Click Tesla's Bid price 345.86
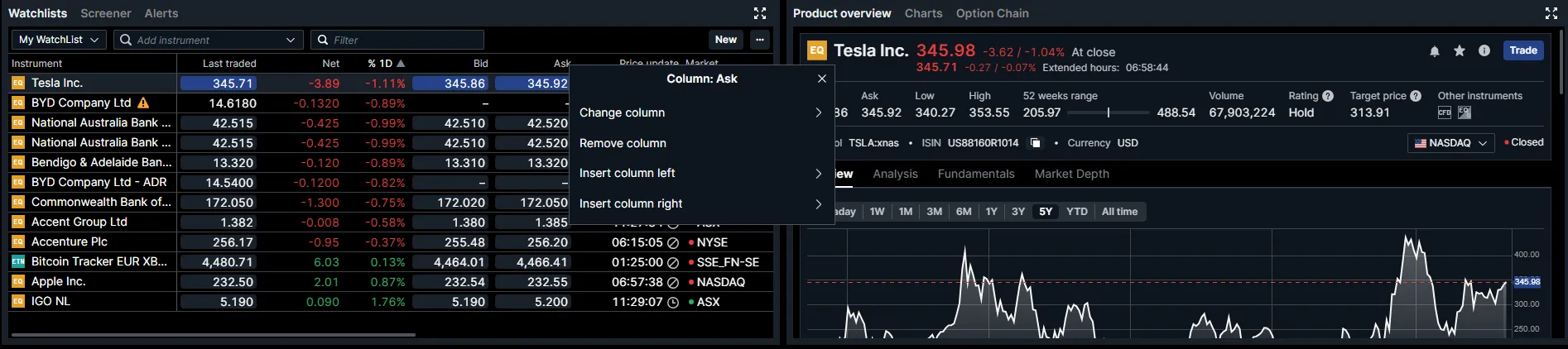Viewport: 1568px width, 349px height. (x=450, y=84)
